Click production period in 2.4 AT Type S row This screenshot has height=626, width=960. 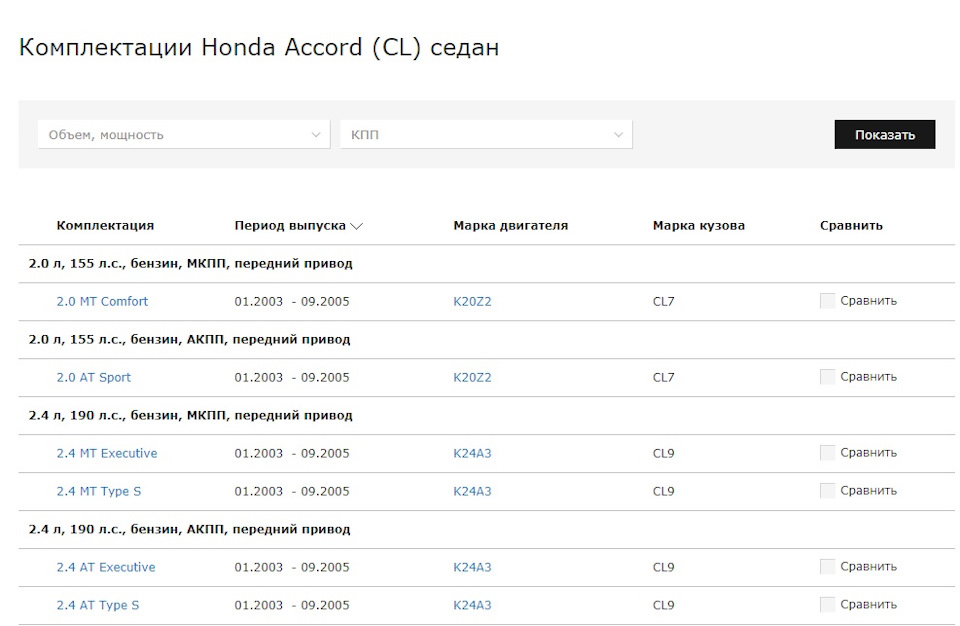pos(292,605)
